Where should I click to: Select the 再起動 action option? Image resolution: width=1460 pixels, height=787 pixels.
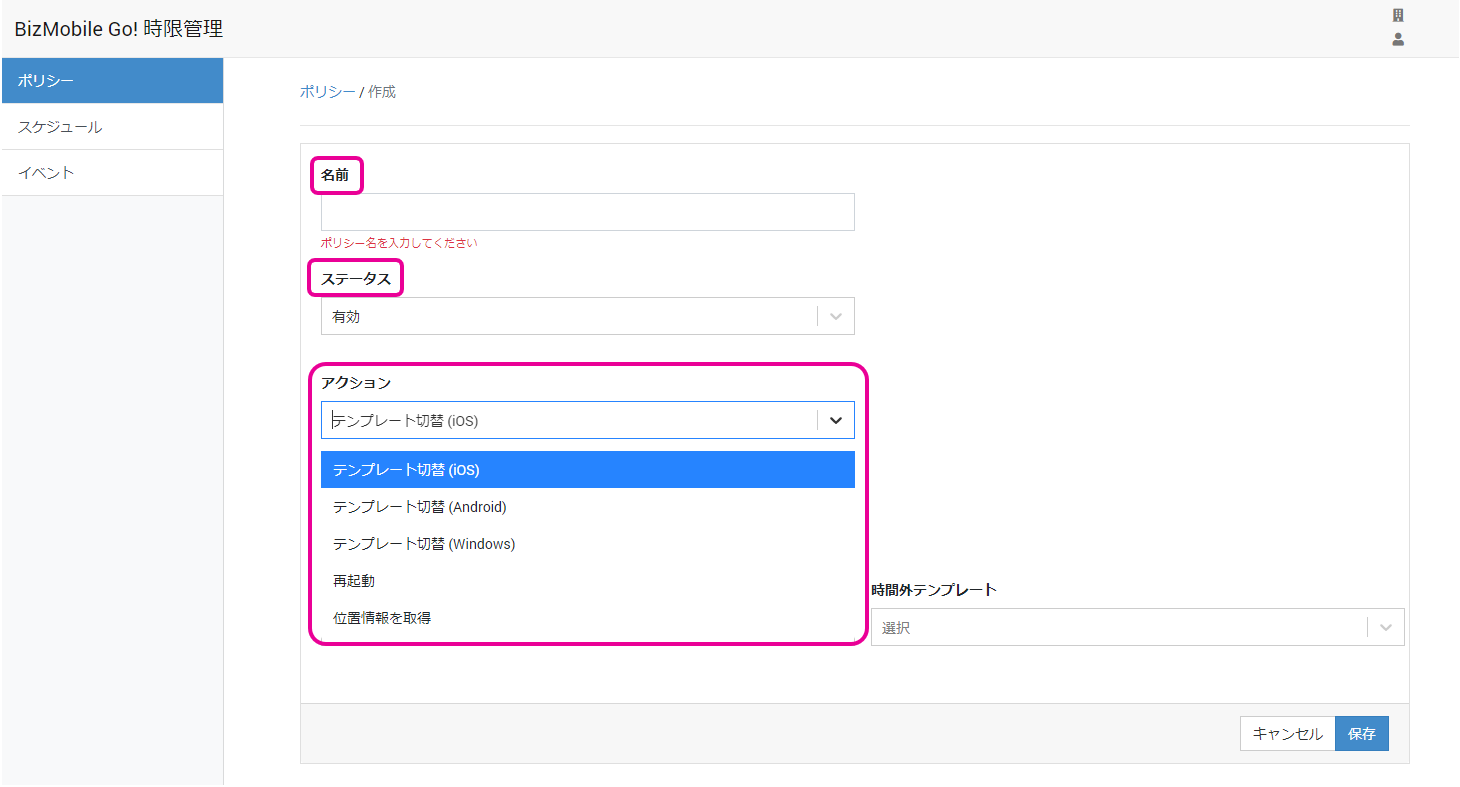[587, 581]
